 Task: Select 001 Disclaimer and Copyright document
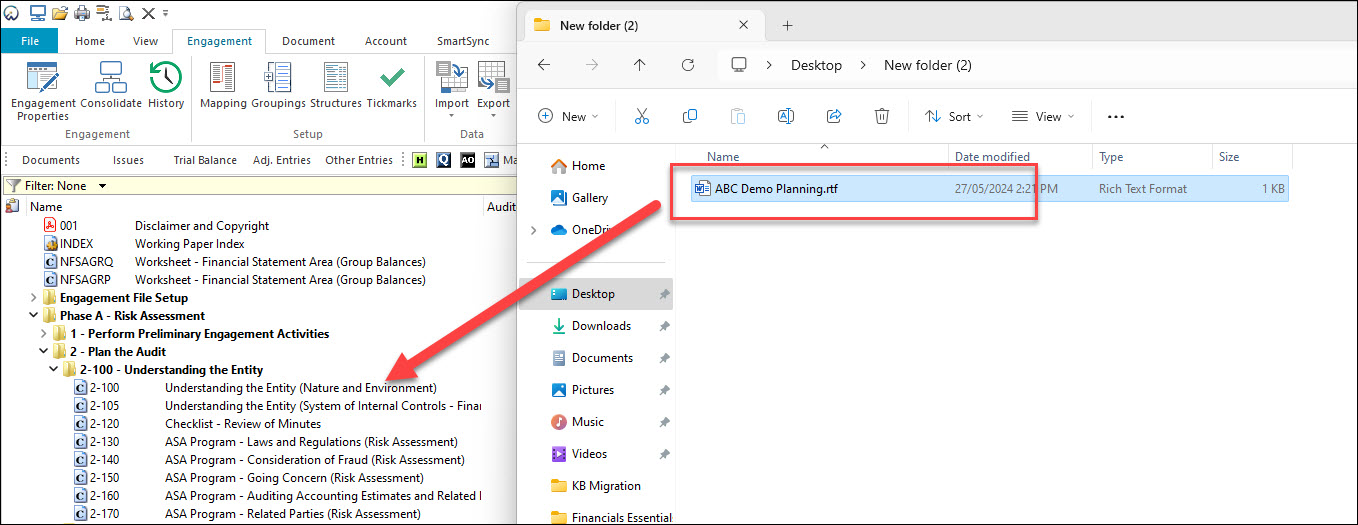[x=157, y=226]
